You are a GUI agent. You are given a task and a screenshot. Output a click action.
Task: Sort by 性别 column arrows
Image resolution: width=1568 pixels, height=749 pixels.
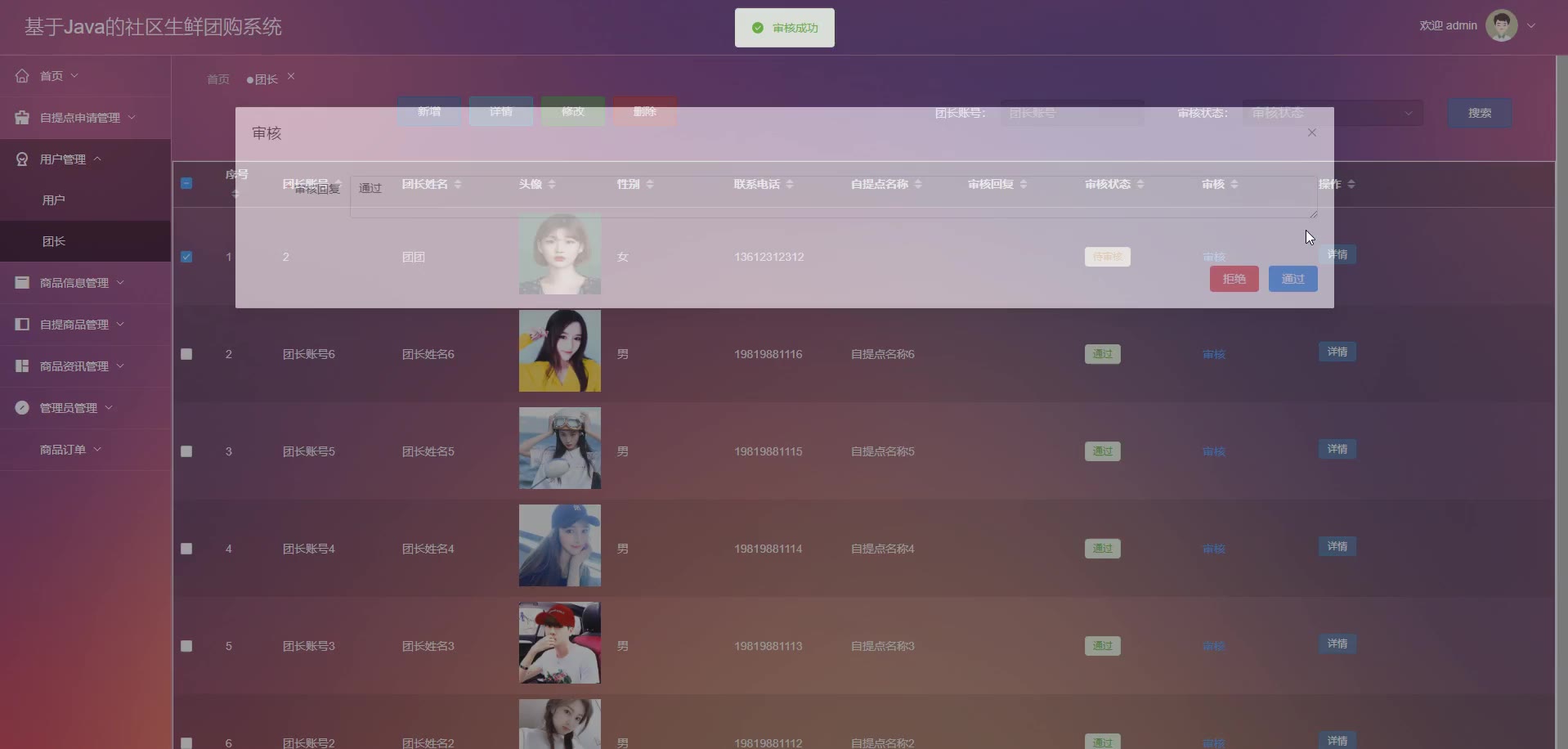point(650,184)
